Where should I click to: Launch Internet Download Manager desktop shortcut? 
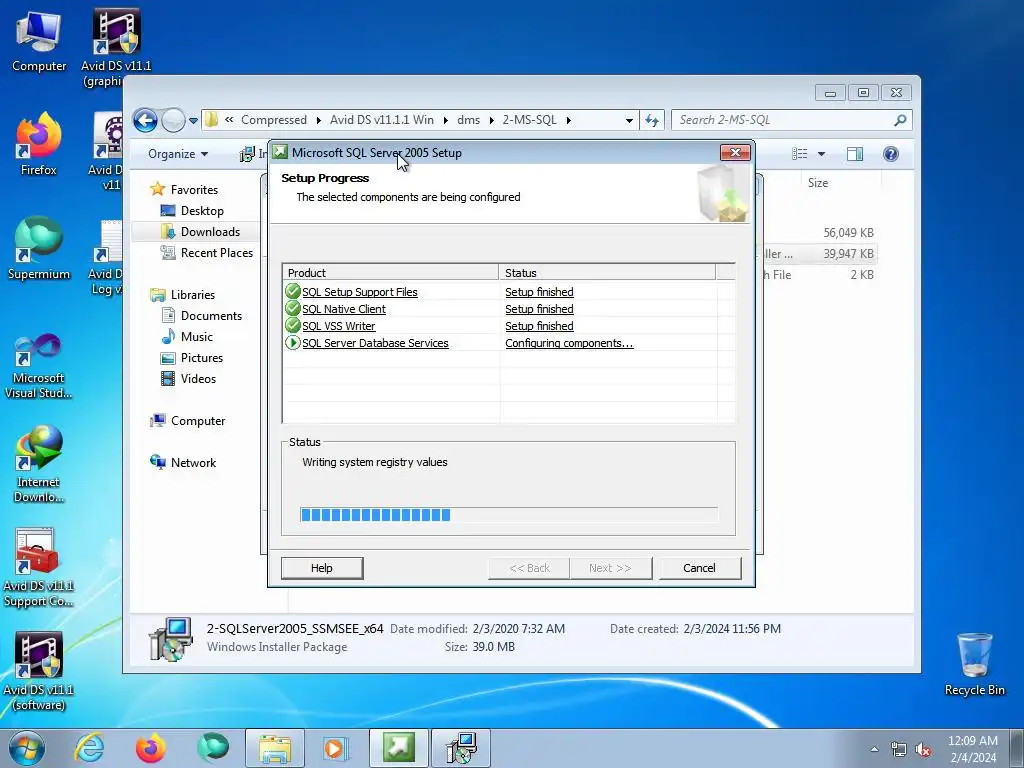39,464
